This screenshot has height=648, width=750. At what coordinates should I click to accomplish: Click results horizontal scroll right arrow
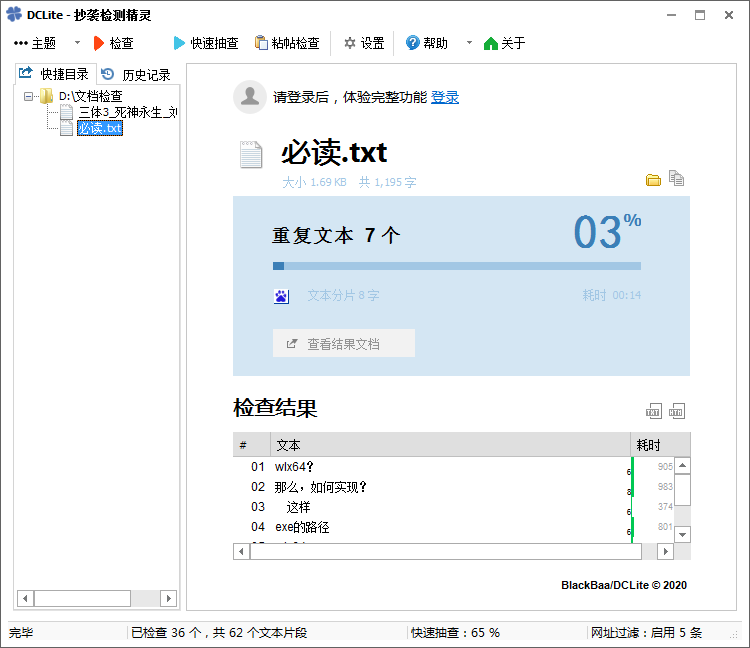pyautogui.click(x=665, y=551)
